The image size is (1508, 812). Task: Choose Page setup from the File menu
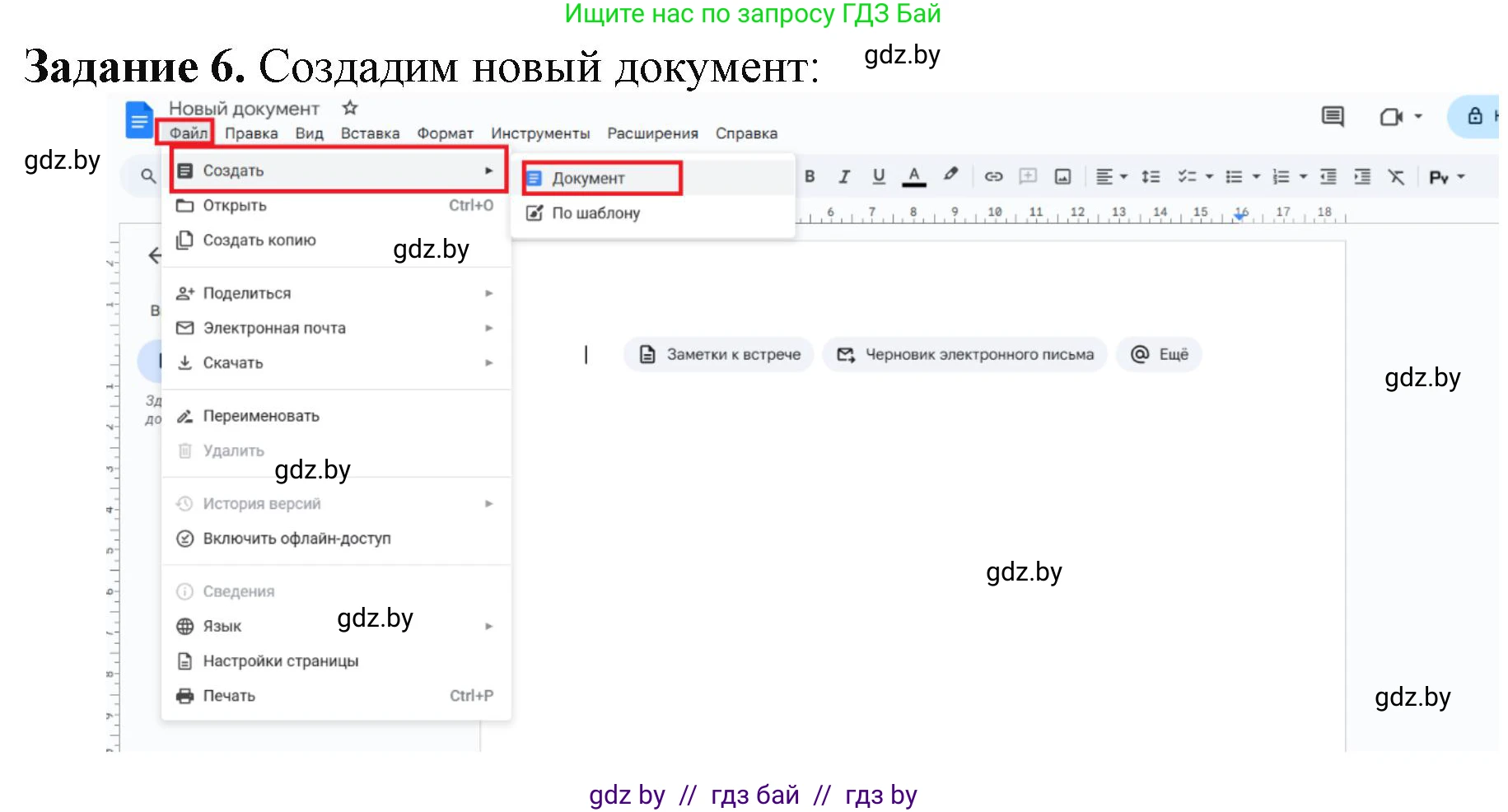pyautogui.click(x=280, y=661)
